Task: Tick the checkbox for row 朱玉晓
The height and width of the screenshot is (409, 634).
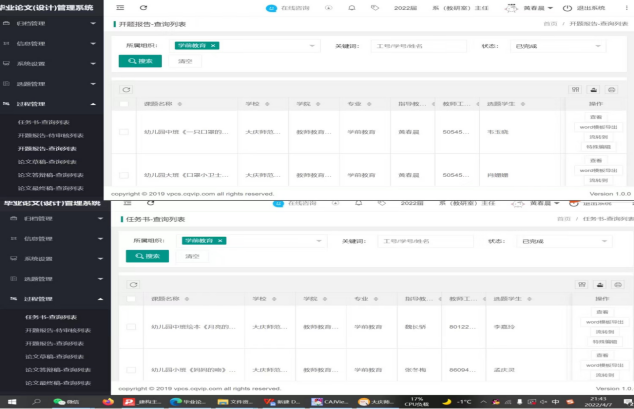Action: (x=124, y=132)
